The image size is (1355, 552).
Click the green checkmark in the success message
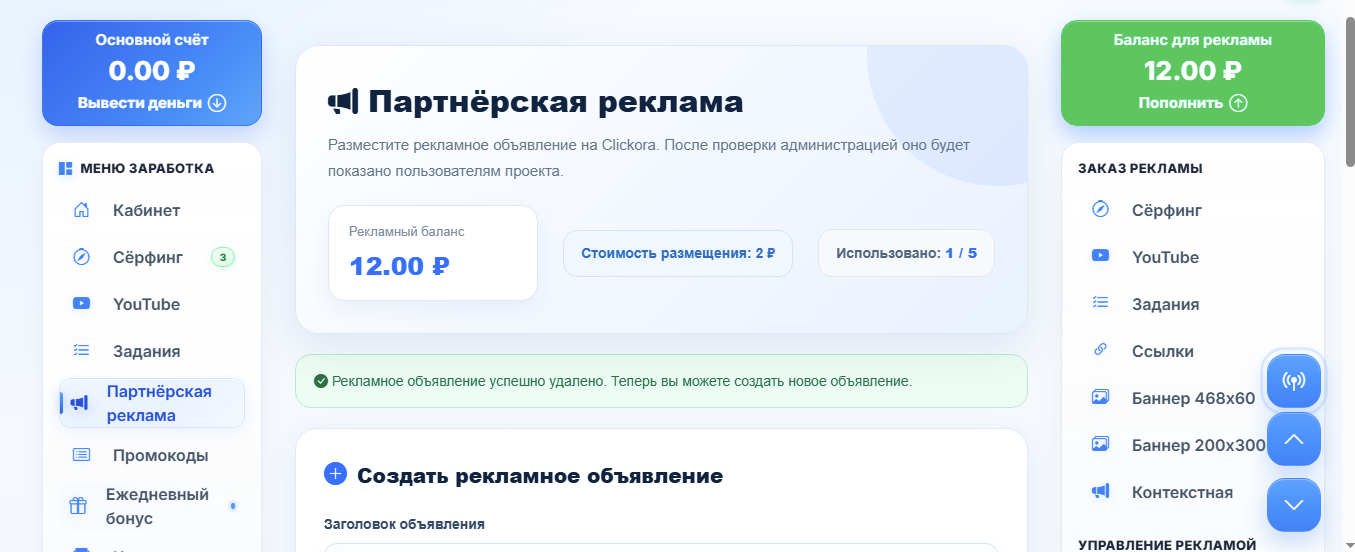pyautogui.click(x=321, y=381)
